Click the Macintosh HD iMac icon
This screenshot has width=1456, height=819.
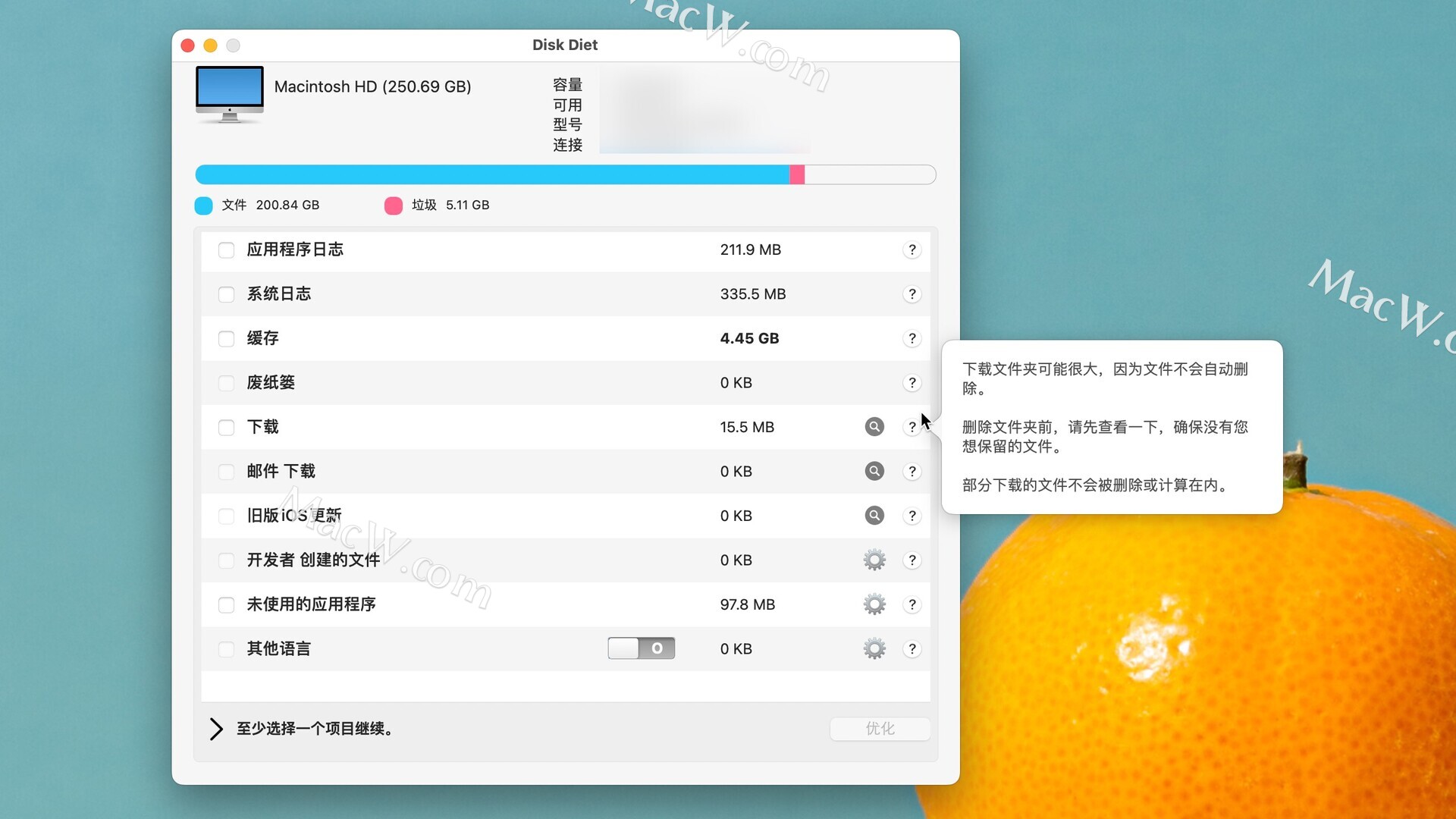click(x=230, y=95)
